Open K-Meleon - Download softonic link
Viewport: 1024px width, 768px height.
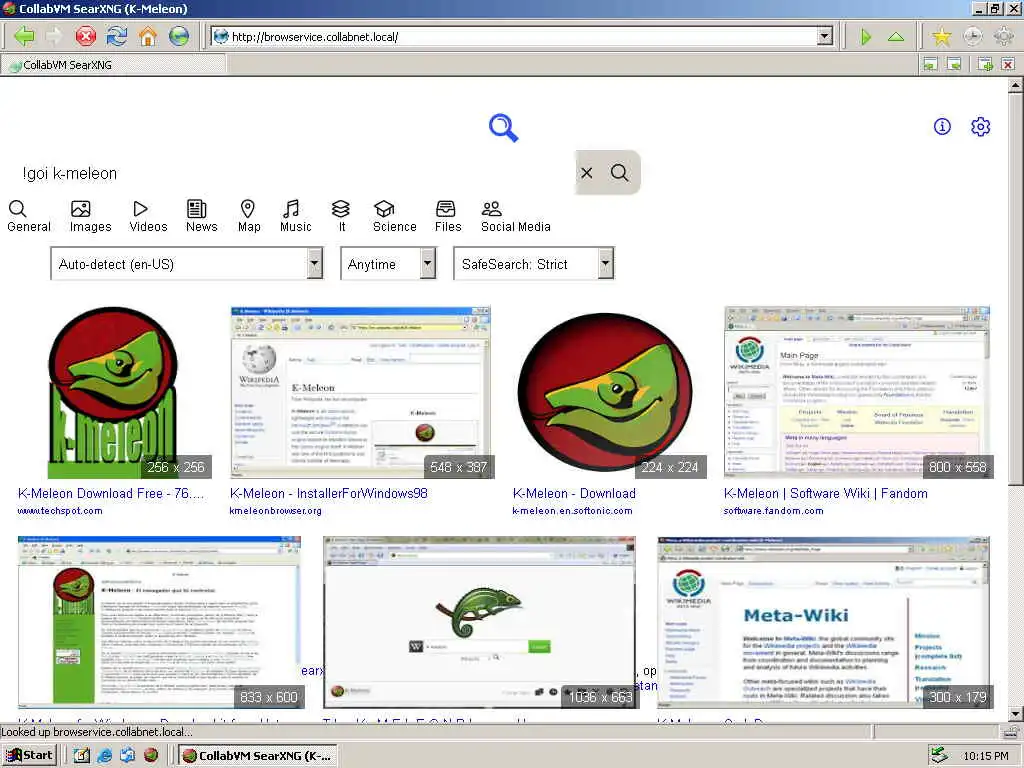point(574,493)
